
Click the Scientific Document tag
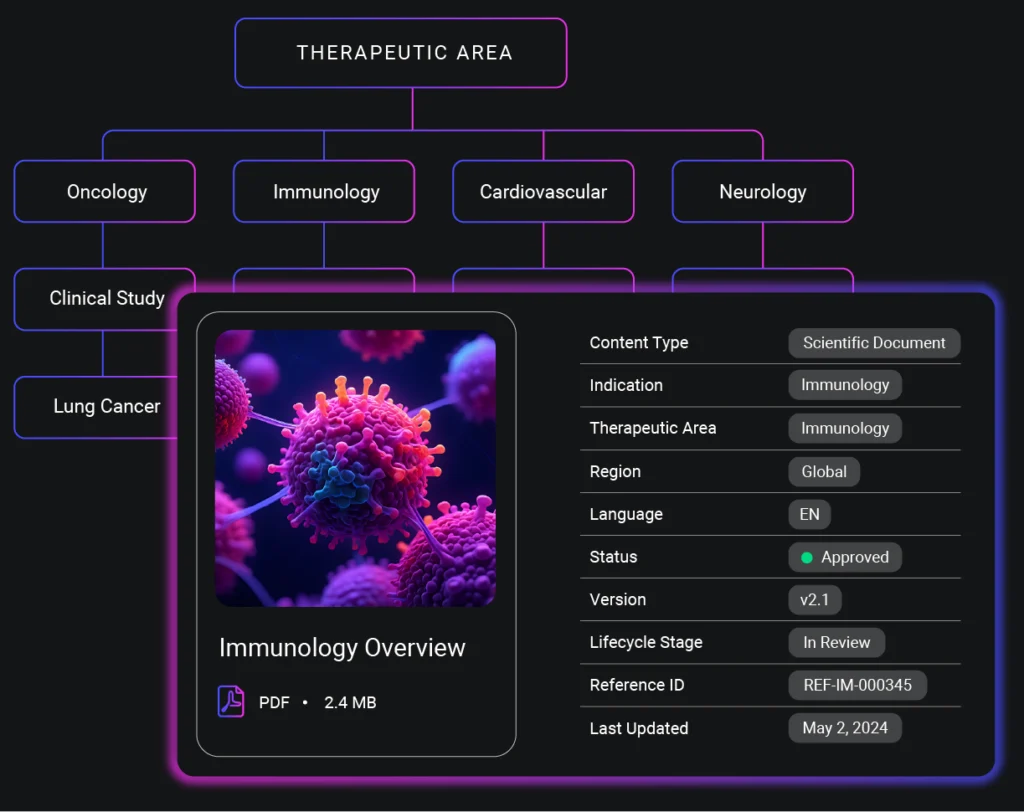click(874, 343)
